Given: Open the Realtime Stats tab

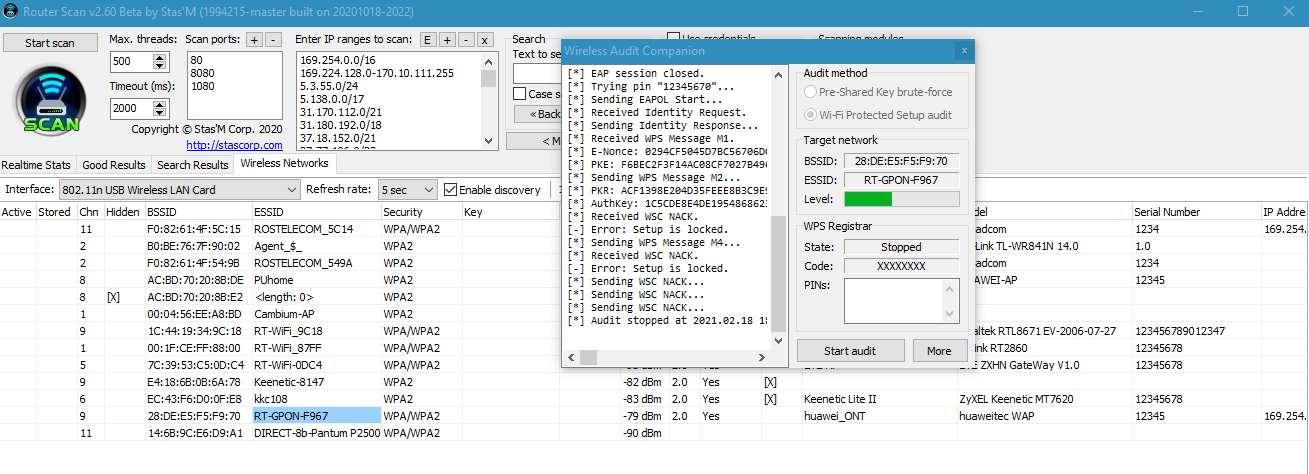Looking at the screenshot, I should click(36, 165).
